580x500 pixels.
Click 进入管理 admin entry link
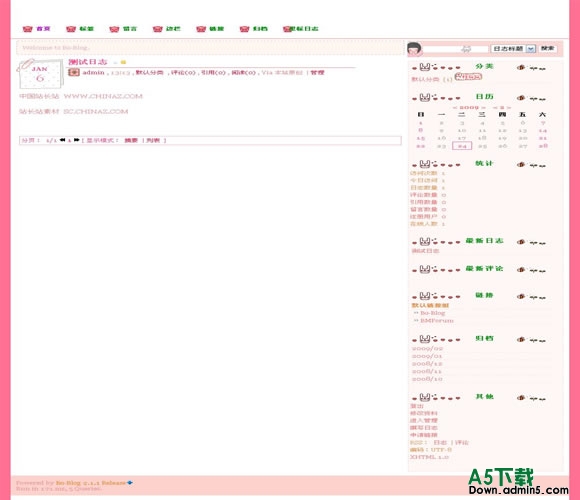tap(424, 420)
